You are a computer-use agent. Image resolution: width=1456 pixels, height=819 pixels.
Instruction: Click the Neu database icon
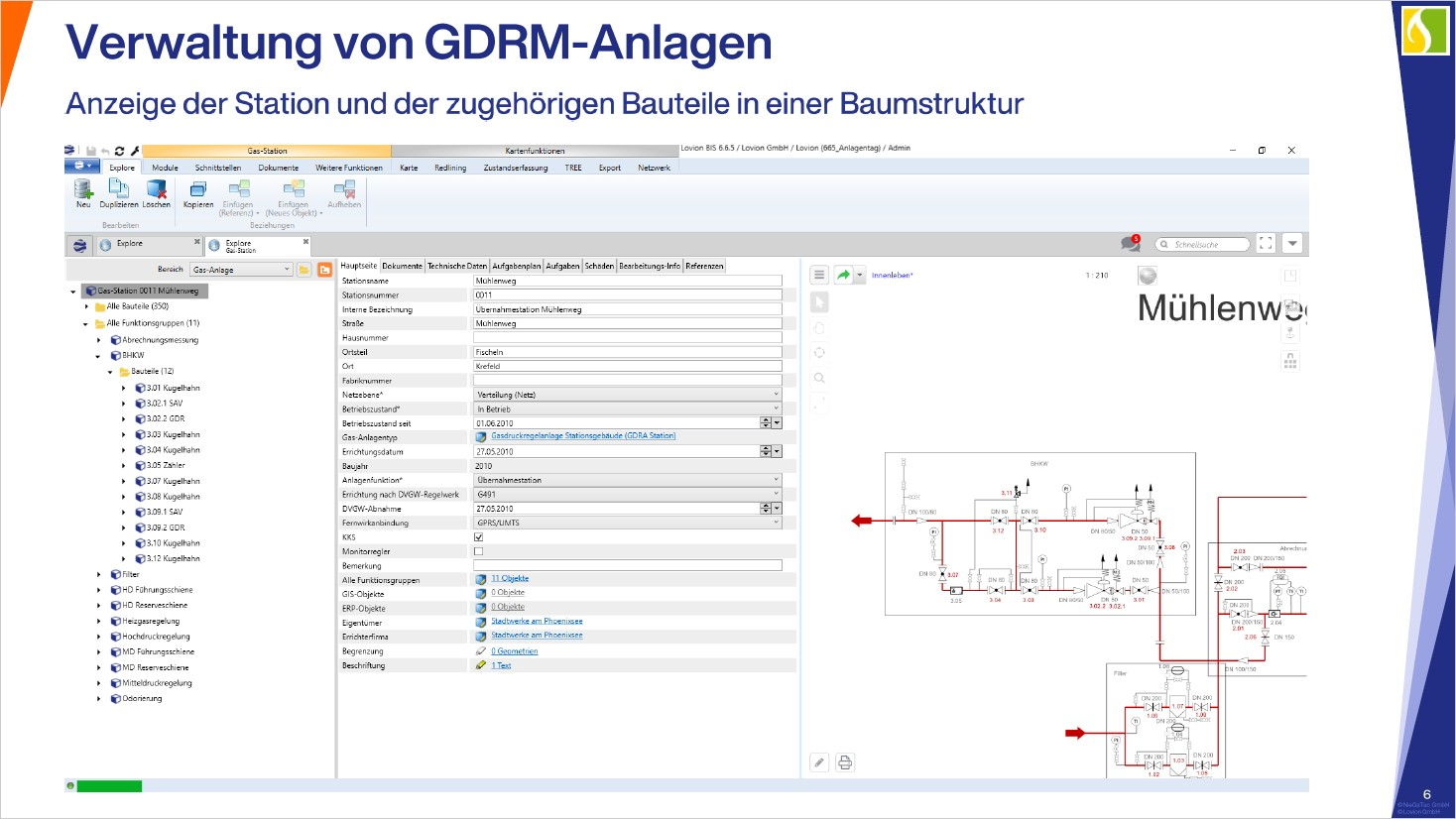pos(83,188)
